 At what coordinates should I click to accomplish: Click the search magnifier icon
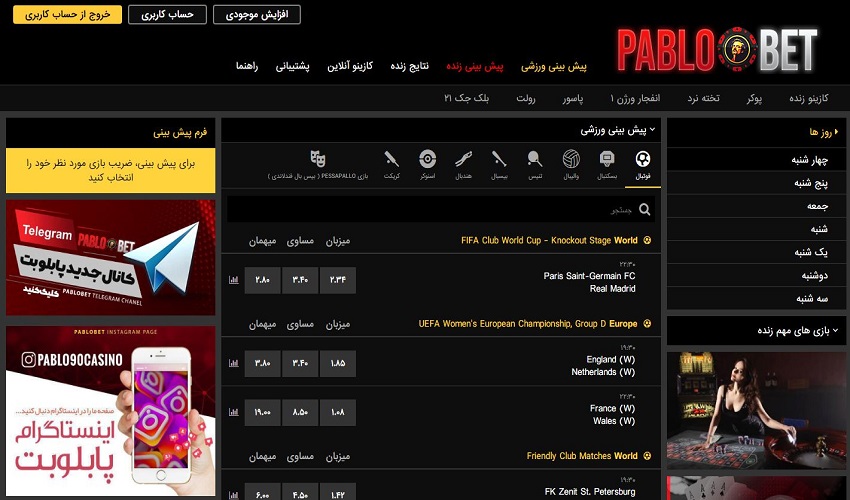pyautogui.click(x=644, y=209)
